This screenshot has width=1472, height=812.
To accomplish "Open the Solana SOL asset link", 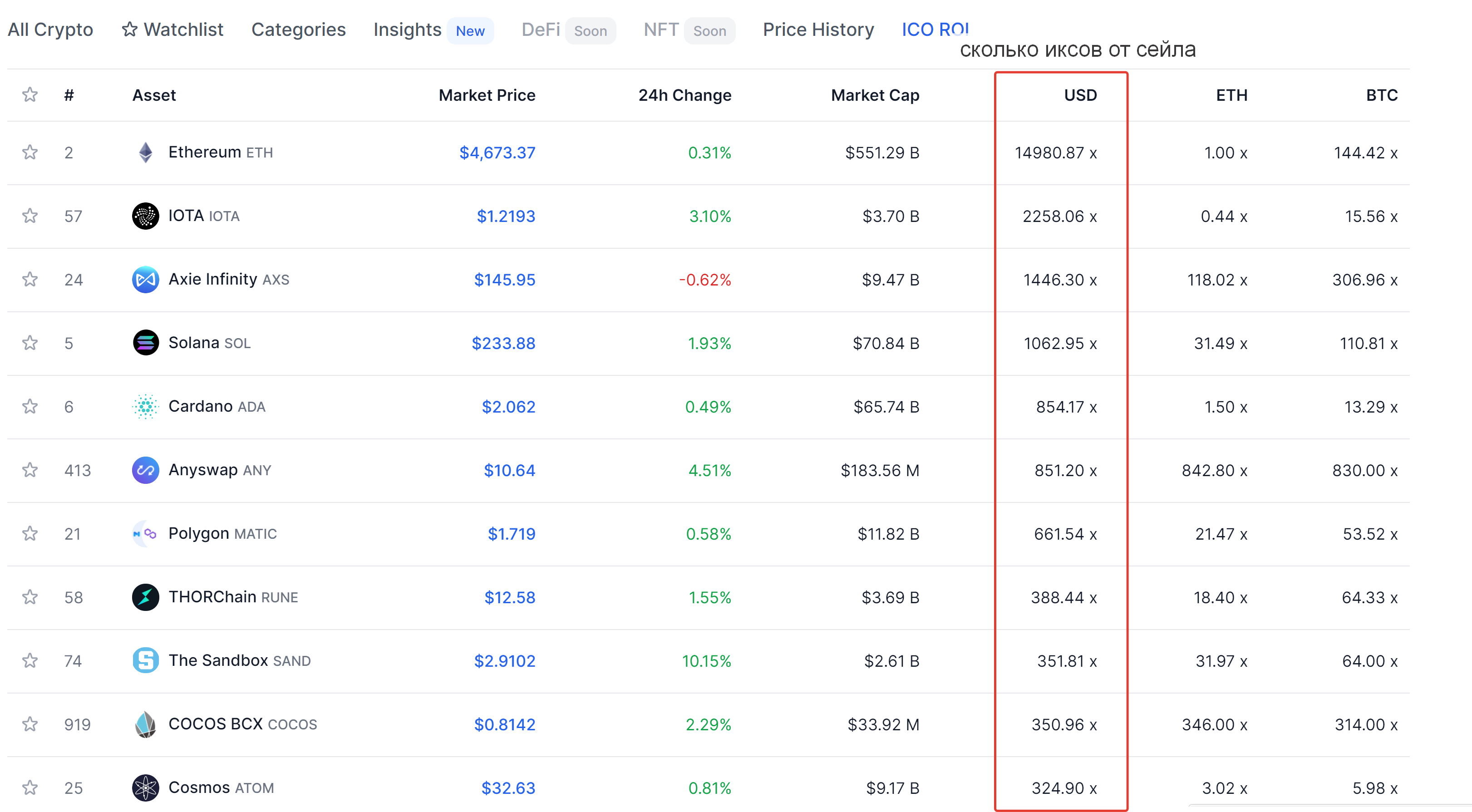I will pyautogui.click(x=209, y=343).
